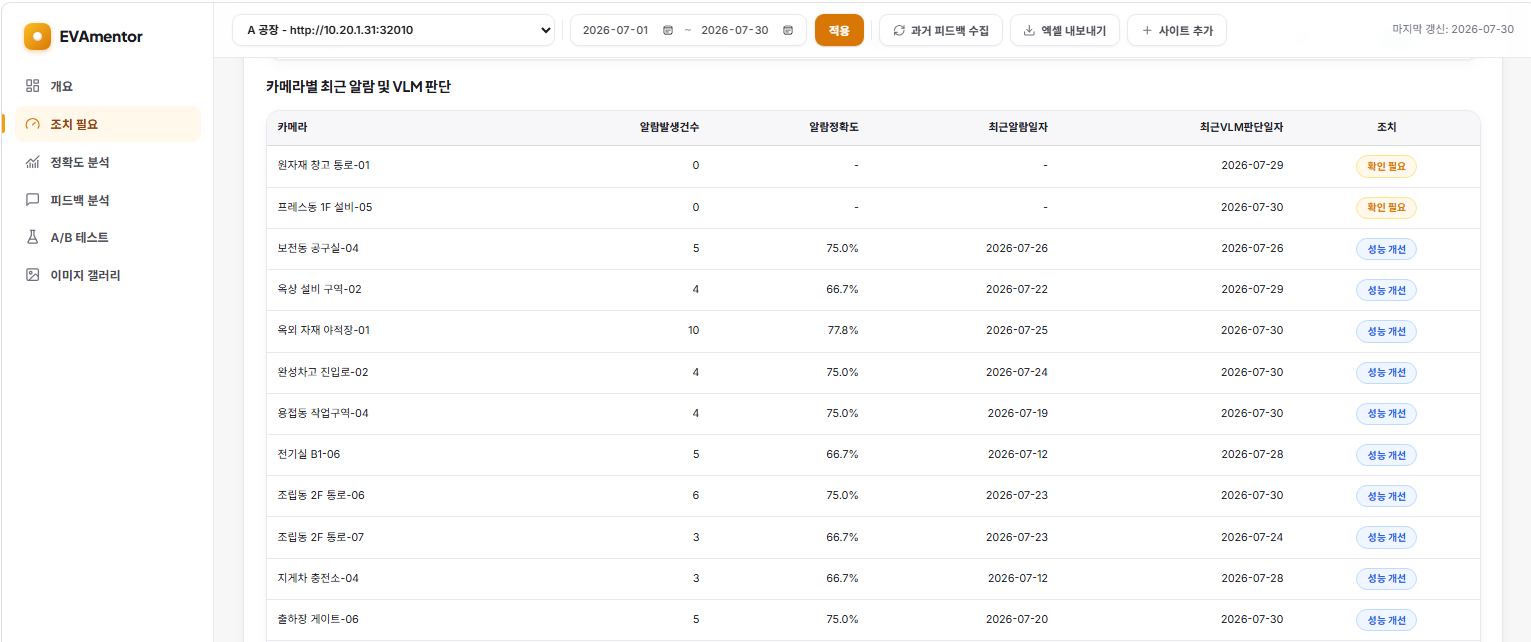Open the start date calendar icon
This screenshot has height=642, width=1531.
(668, 30)
